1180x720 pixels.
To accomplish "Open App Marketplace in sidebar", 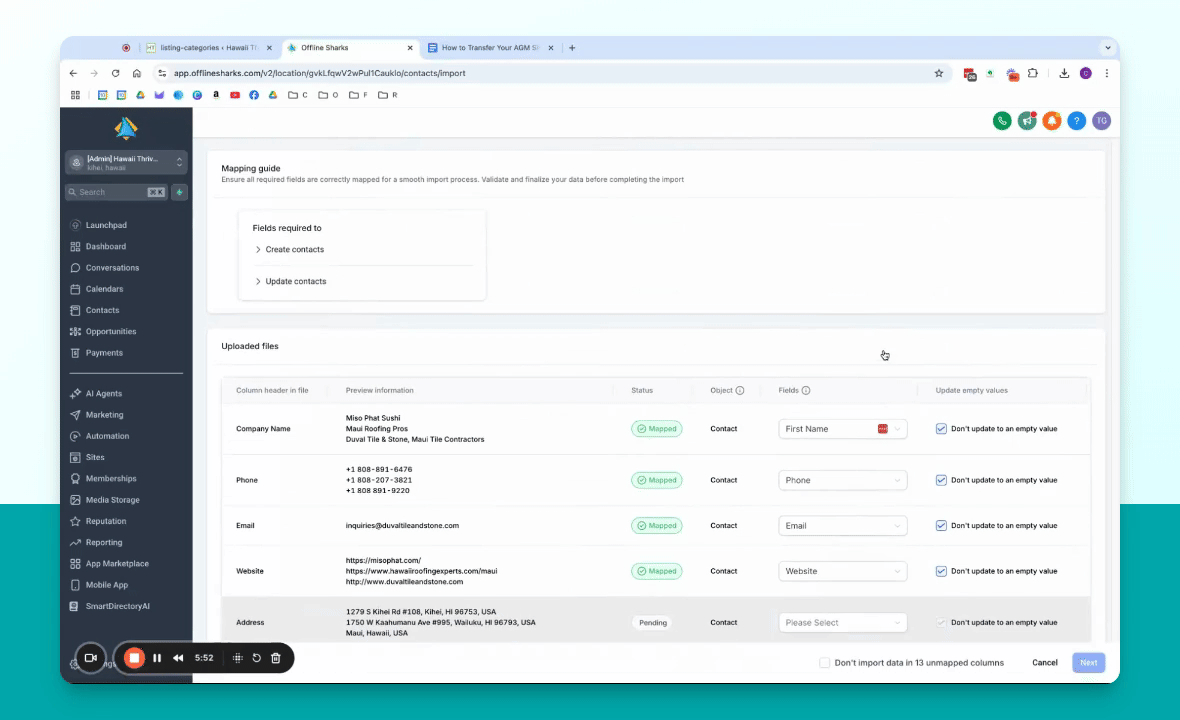I will coord(117,564).
